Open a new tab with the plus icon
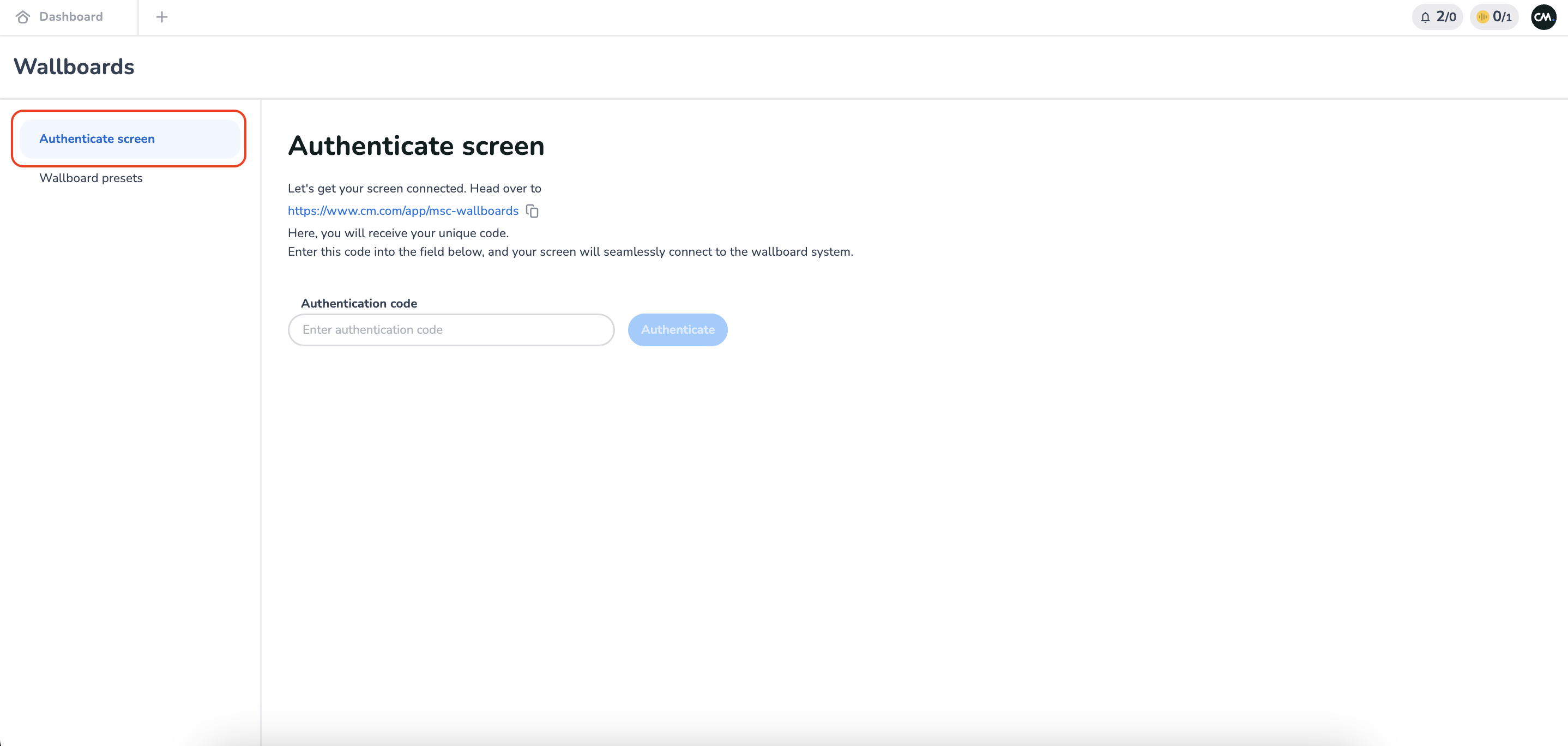The height and width of the screenshot is (746, 1568). (x=162, y=17)
